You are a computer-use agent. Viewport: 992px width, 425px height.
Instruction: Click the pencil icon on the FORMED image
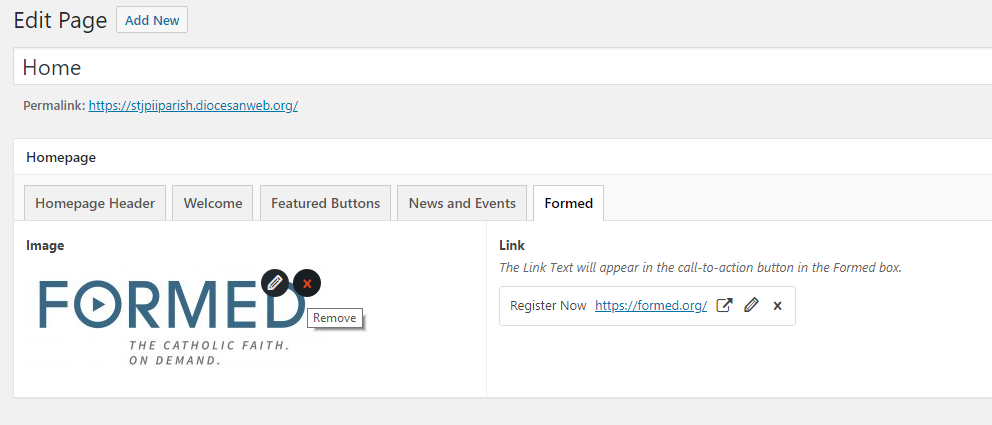point(275,283)
